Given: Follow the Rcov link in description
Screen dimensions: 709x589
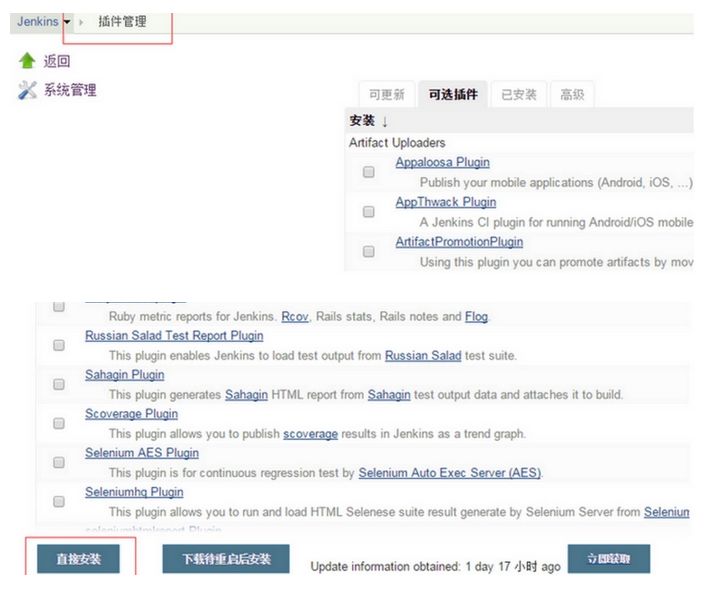Looking at the screenshot, I should (295, 316).
